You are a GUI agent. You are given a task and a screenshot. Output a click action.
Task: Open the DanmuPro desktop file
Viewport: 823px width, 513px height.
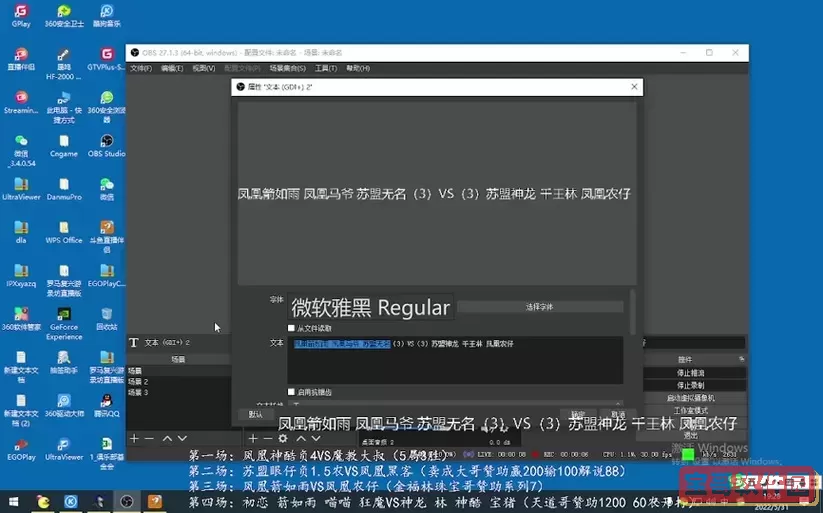[64, 189]
